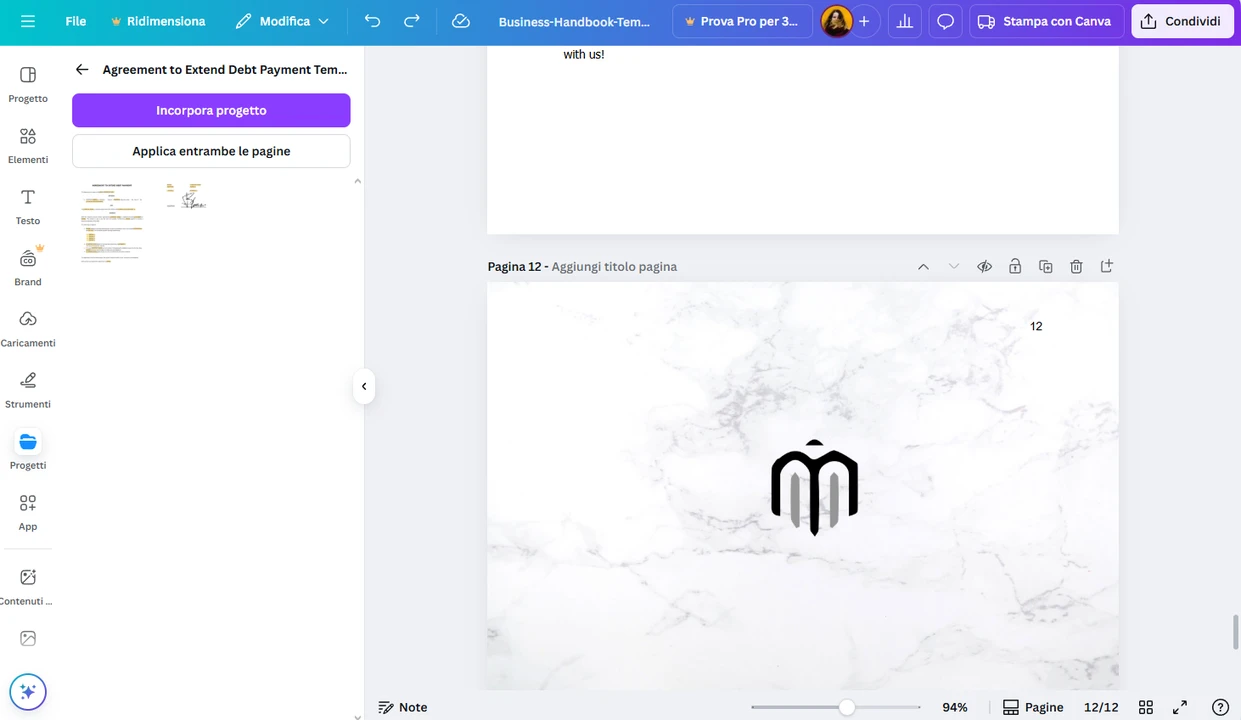Open the user profile avatar
1241x720 pixels.
pos(836,21)
